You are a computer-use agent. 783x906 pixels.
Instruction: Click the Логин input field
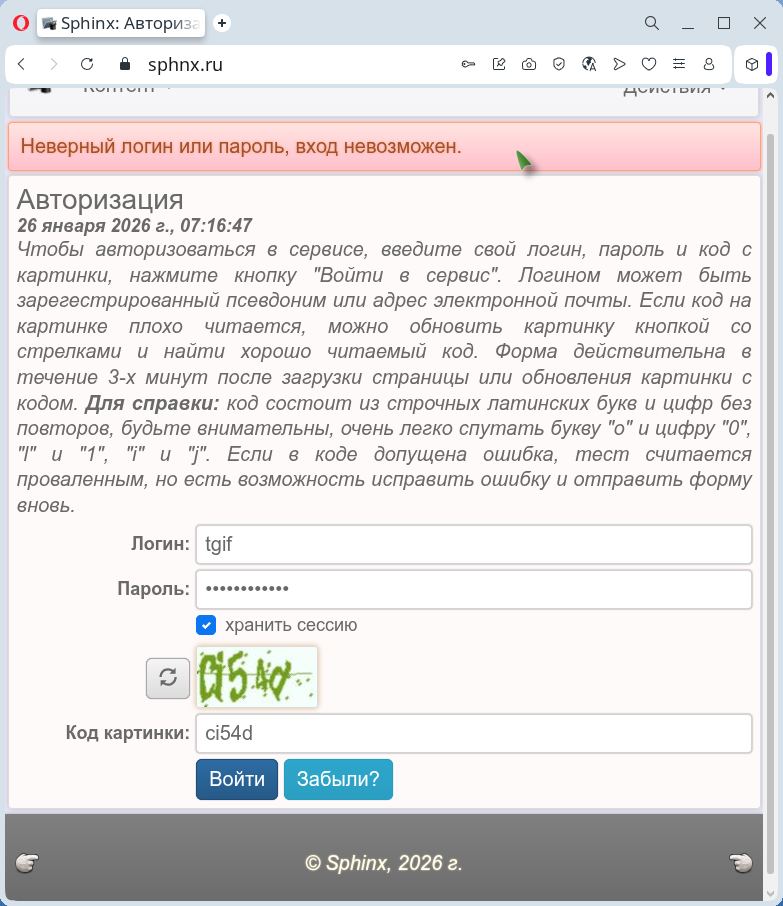tap(473, 545)
